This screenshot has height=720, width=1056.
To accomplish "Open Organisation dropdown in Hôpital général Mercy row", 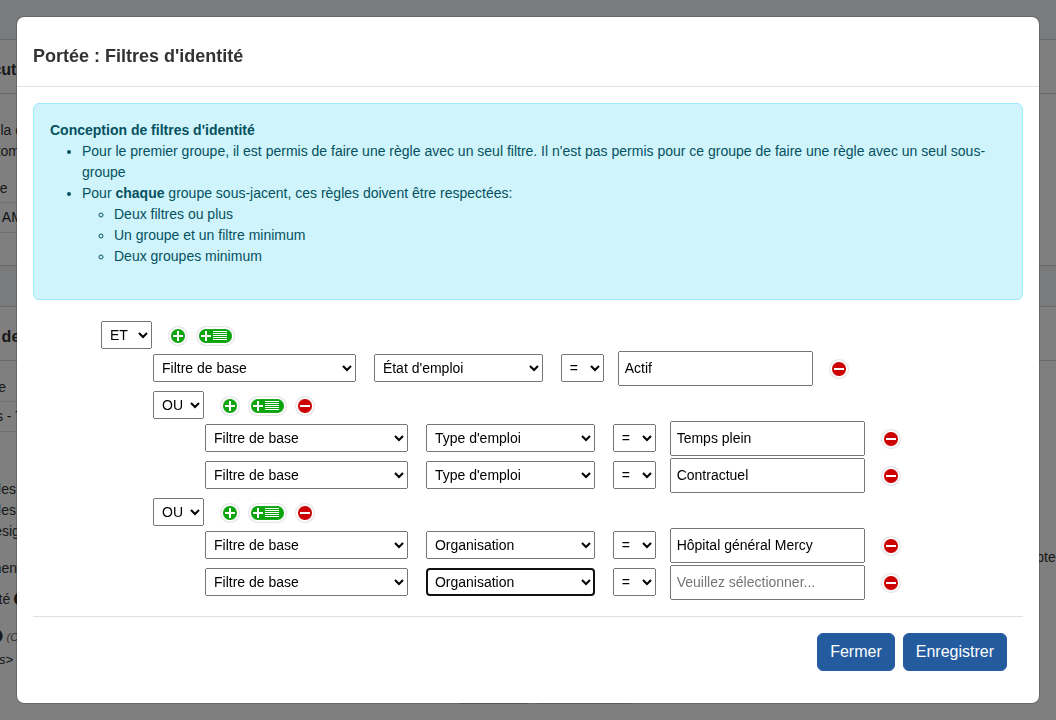I will click(510, 545).
